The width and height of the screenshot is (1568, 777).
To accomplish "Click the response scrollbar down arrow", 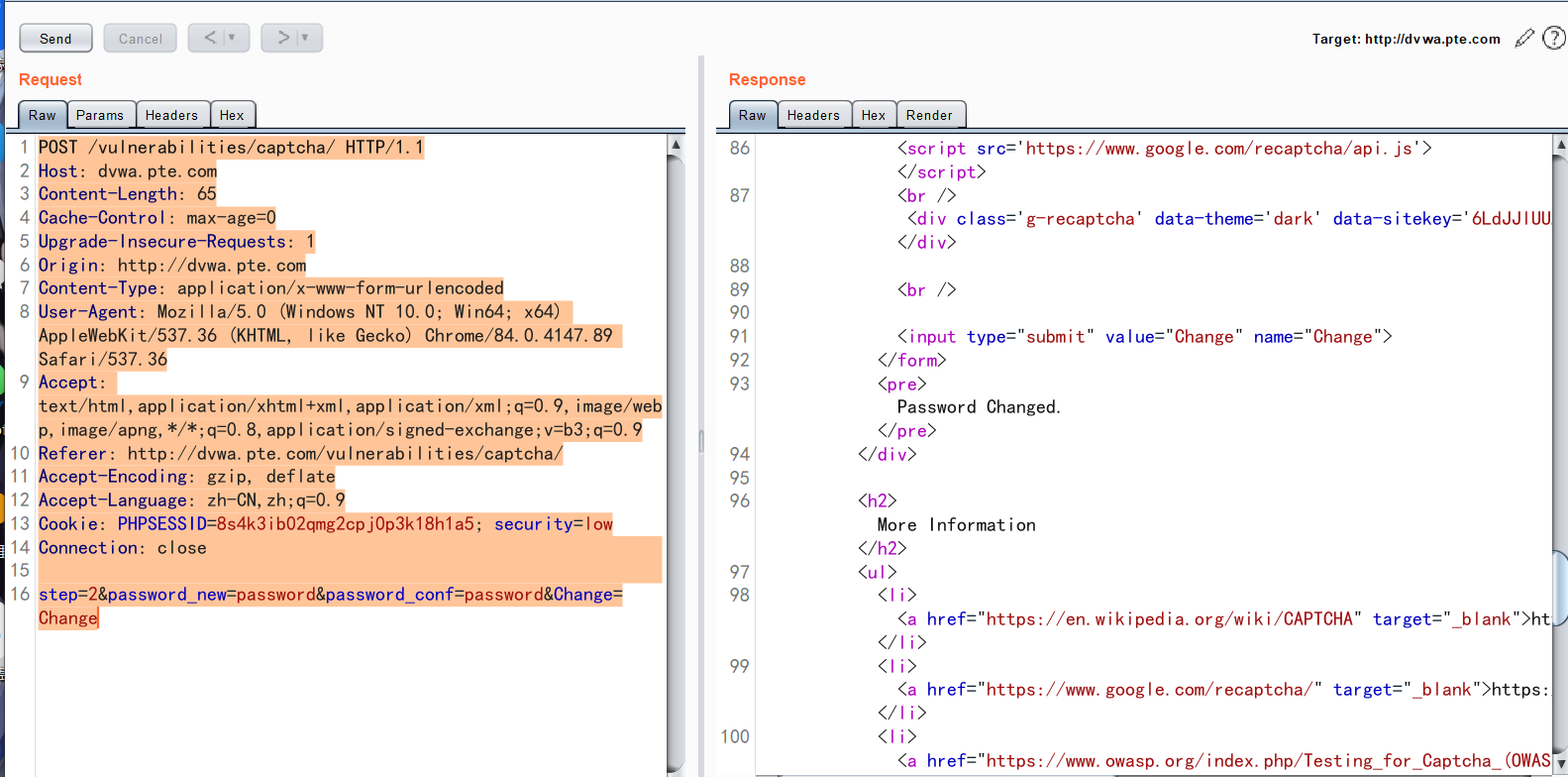I will (1560, 763).
